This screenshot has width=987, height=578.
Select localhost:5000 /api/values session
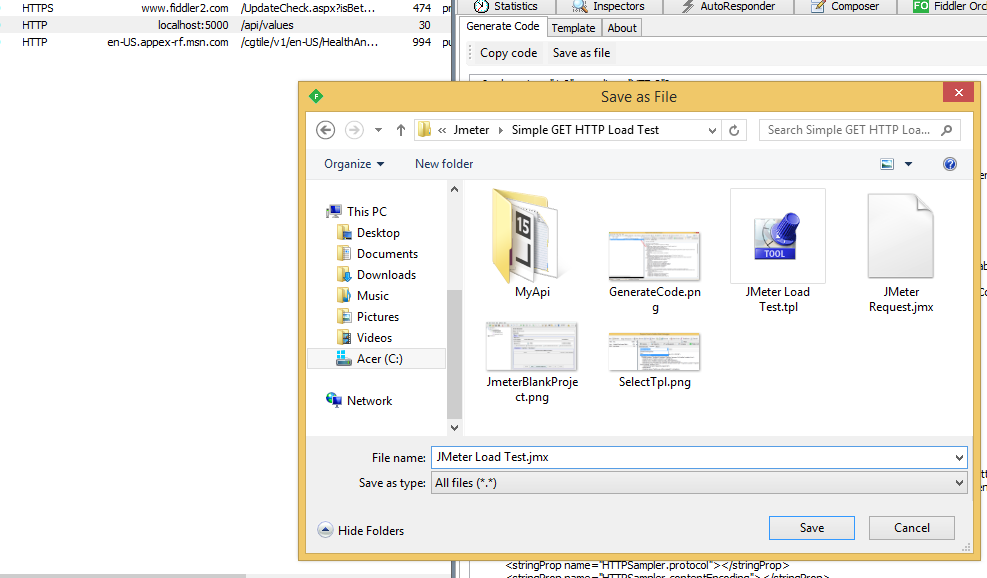[x=225, y=25]
